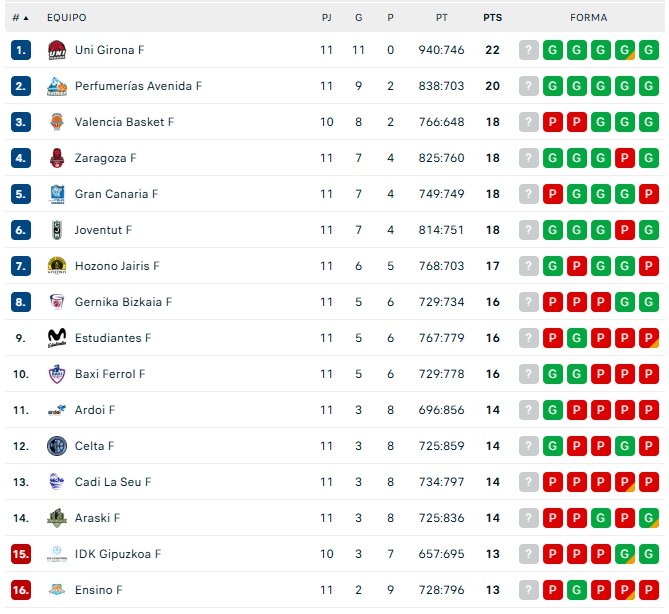669x614 pixels.
Task: Click the Perfumerías Avenida F team logo
Action: [x=56, y=86]
